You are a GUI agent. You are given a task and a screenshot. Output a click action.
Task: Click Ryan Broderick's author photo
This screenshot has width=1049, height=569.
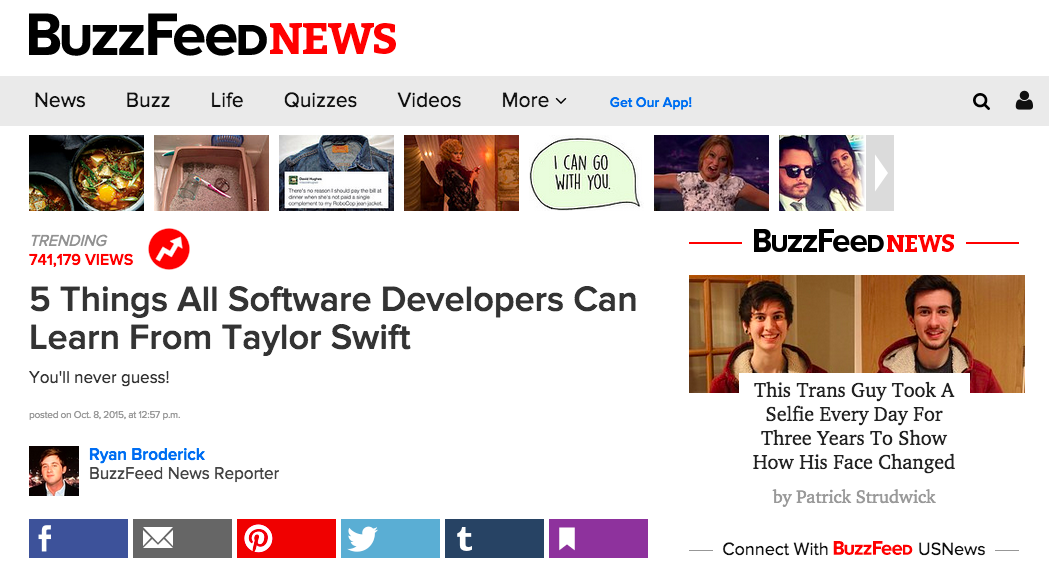pos(54,471)
